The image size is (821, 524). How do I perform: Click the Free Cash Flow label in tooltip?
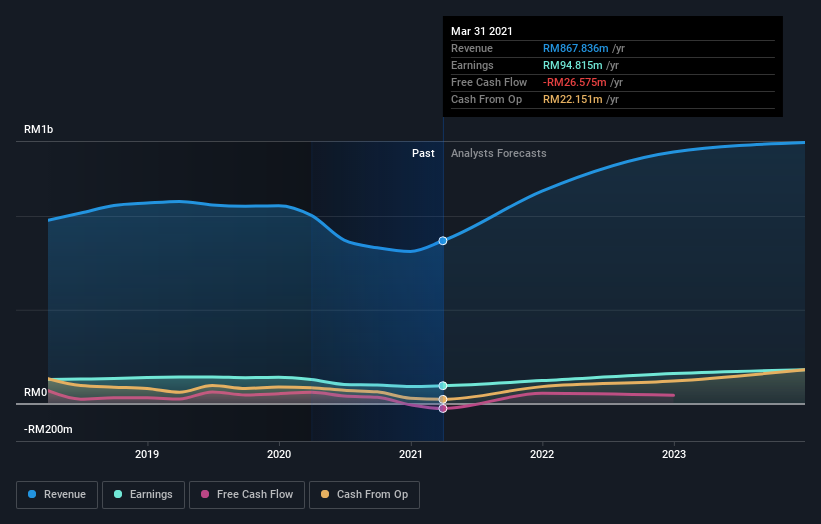point(489,82)
